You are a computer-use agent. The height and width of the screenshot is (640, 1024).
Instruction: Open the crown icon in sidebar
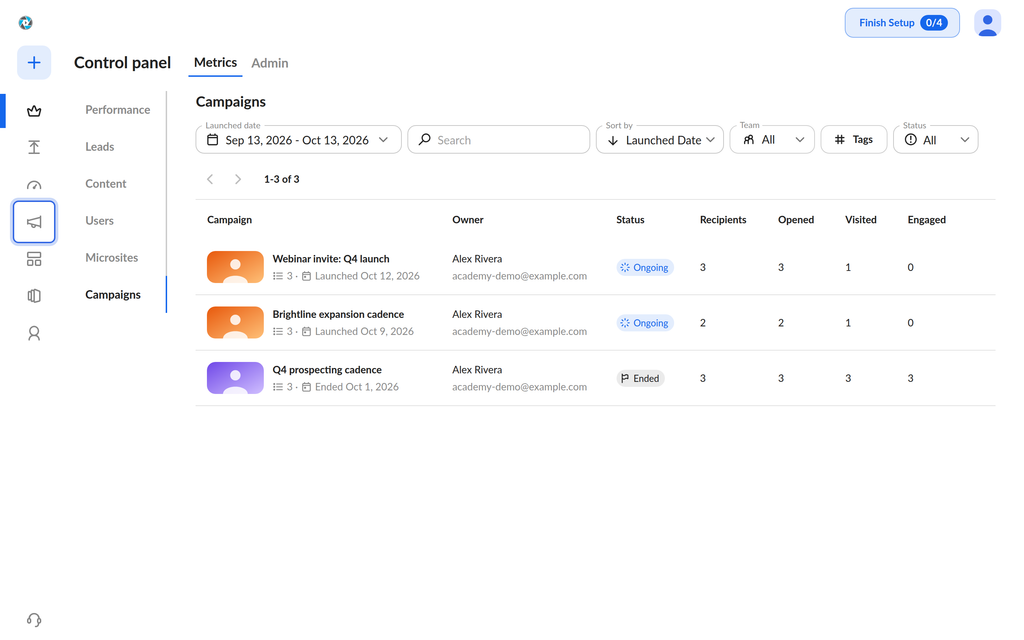(34, 110)
